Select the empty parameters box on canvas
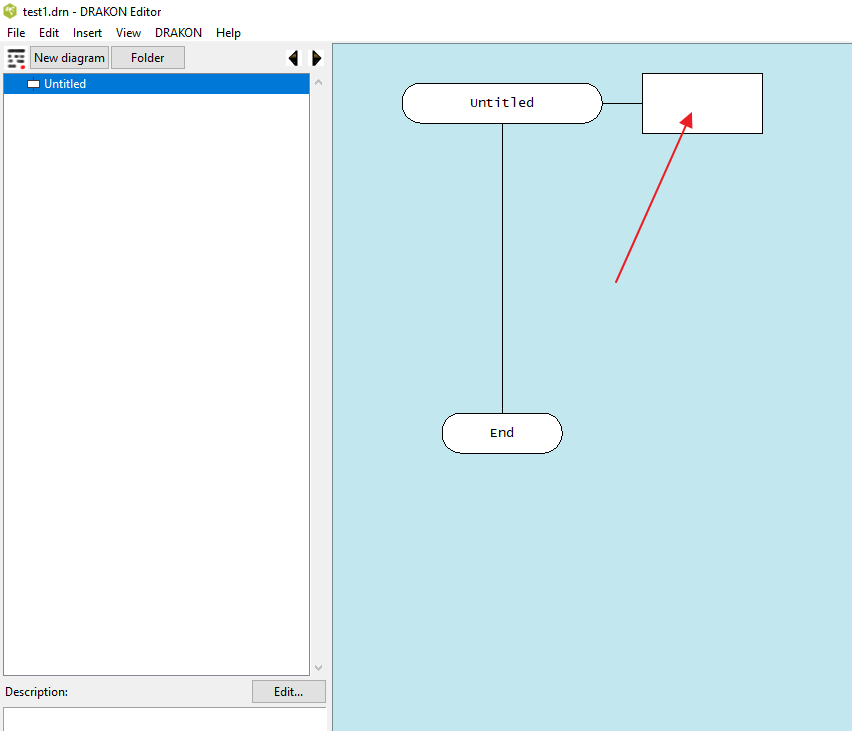 pos(702,103)
